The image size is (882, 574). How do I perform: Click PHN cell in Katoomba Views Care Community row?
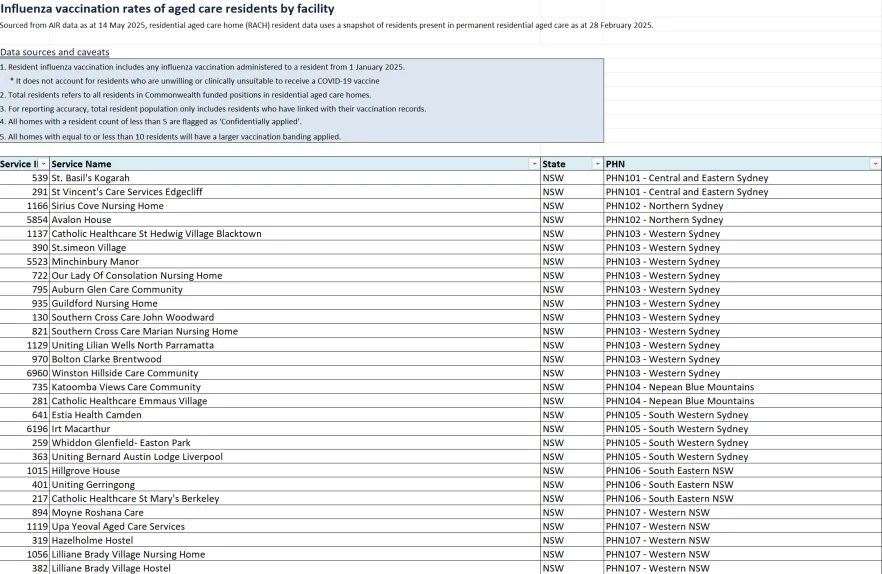point(742,387)
